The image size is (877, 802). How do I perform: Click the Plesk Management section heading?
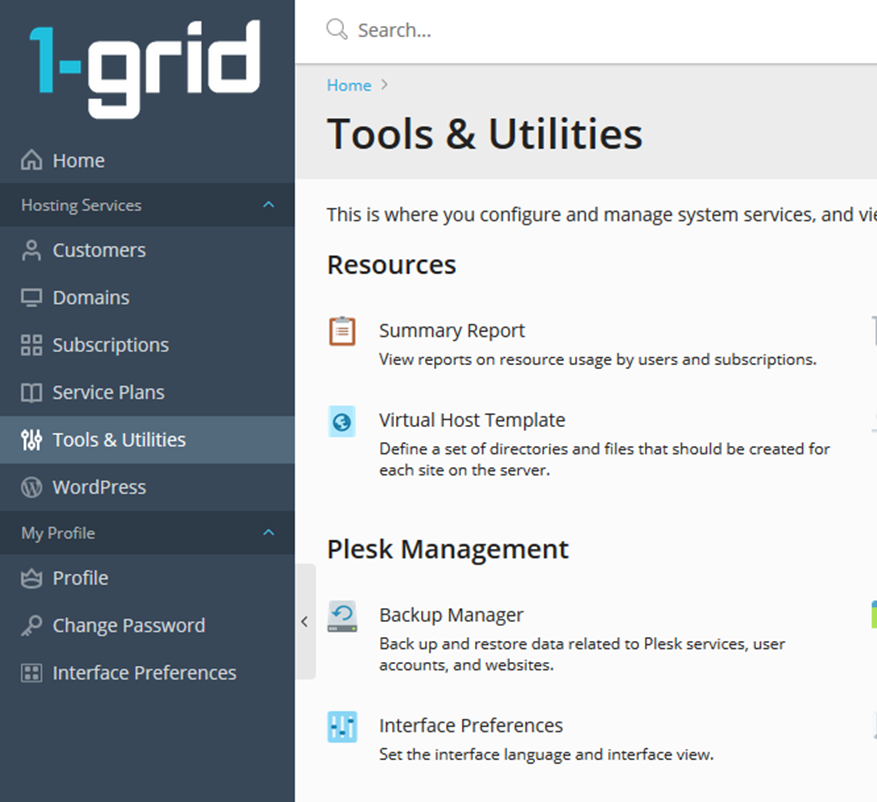[447, 549]
